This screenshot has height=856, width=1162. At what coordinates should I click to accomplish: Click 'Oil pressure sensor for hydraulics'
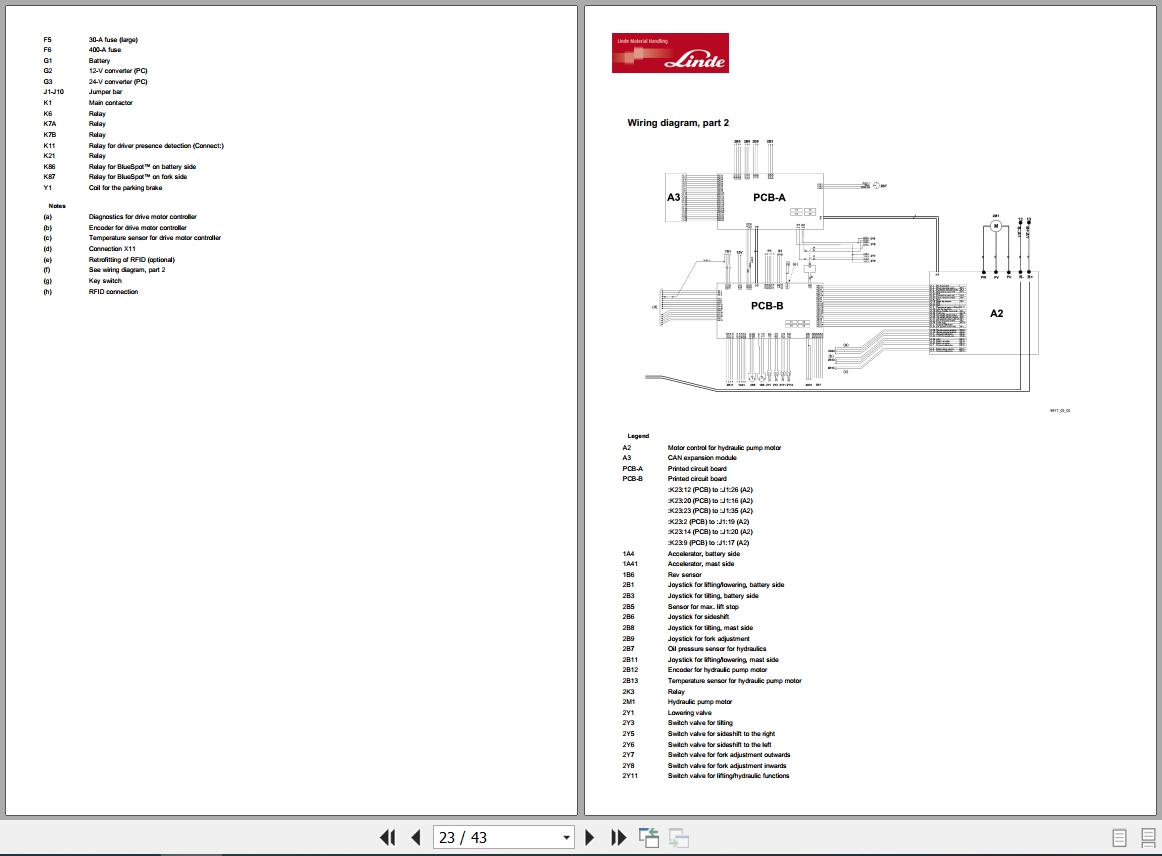717,648
